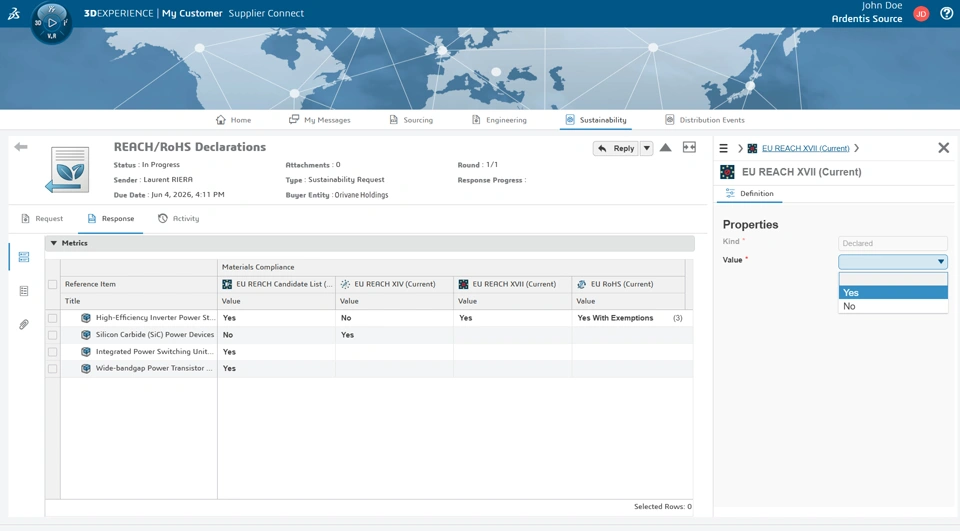
Task: Switch to the Request tab
Action: tap(42, 219)
